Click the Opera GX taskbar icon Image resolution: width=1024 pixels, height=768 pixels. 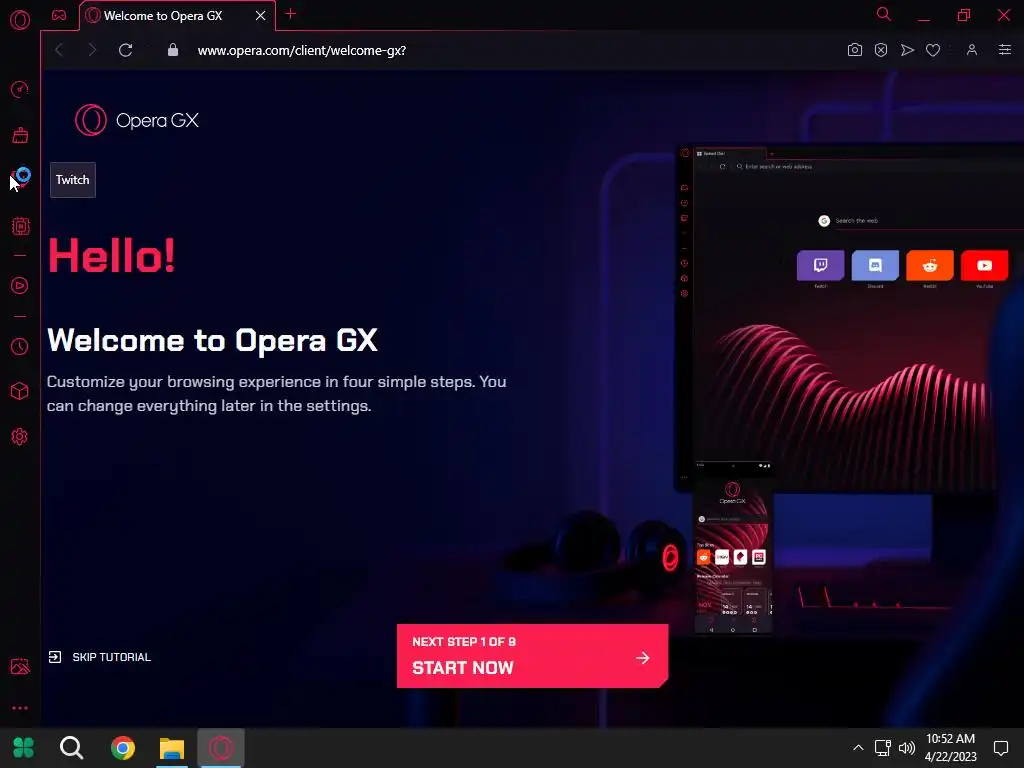221,748
